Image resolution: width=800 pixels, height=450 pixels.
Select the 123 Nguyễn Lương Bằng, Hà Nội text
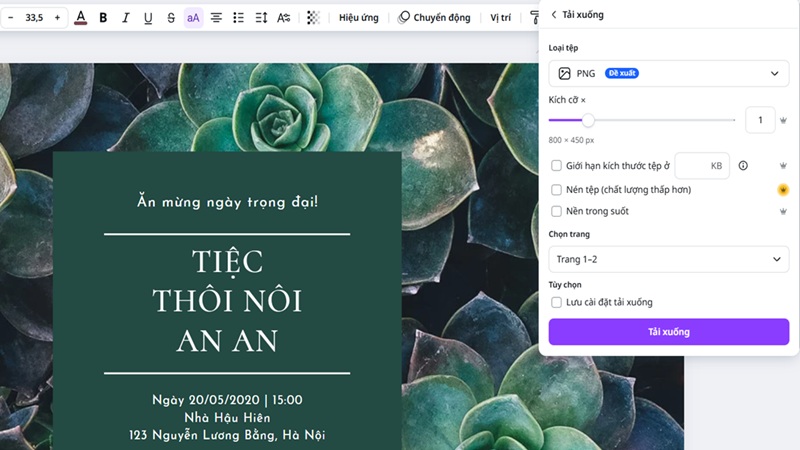click(227, 435)
